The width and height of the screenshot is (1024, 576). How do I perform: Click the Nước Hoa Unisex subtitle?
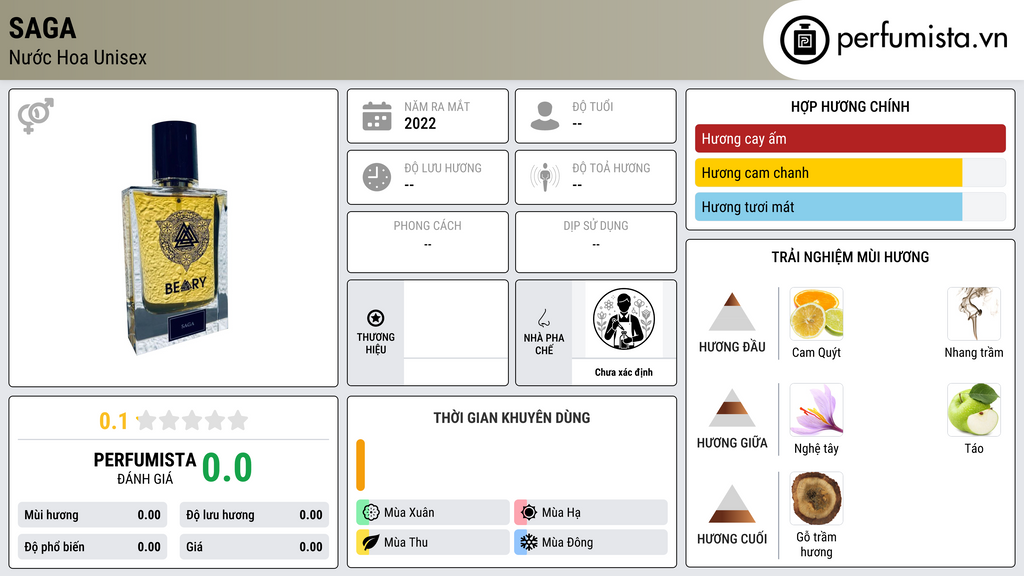[78, 58]
